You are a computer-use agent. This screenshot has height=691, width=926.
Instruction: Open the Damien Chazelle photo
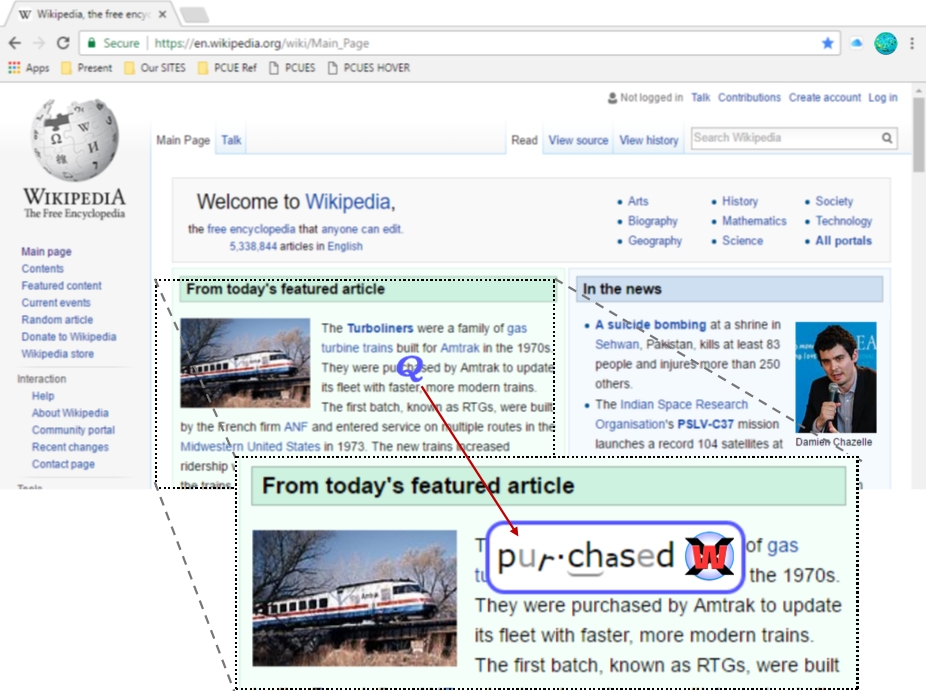point(836,377)
